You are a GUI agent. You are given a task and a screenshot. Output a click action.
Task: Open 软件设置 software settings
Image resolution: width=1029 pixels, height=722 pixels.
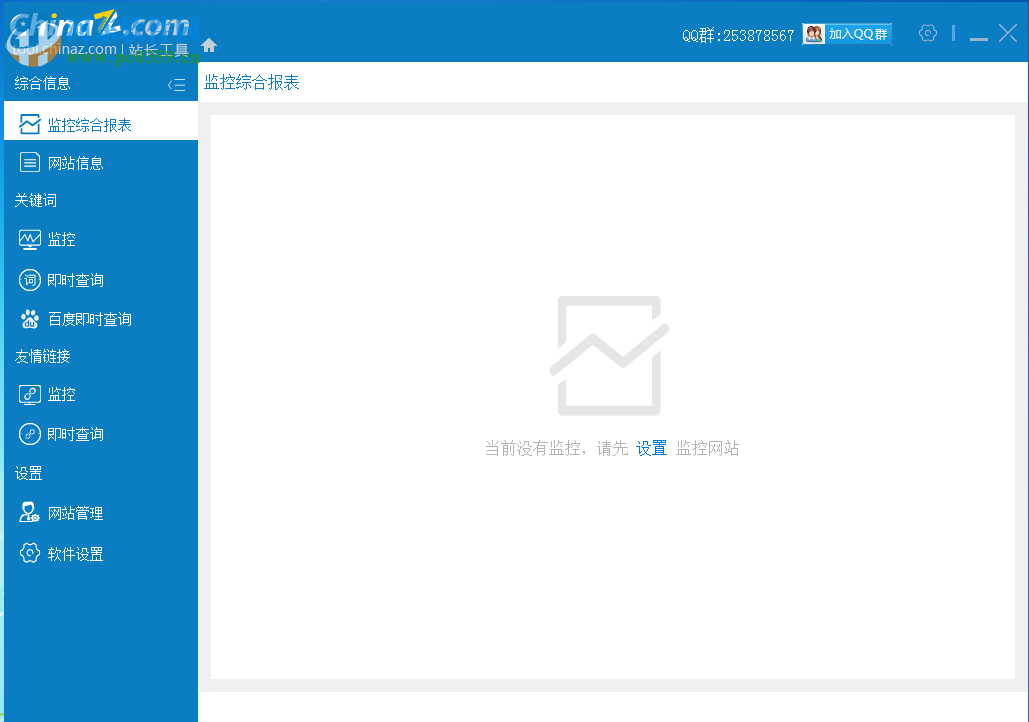[x=75, y=552]
